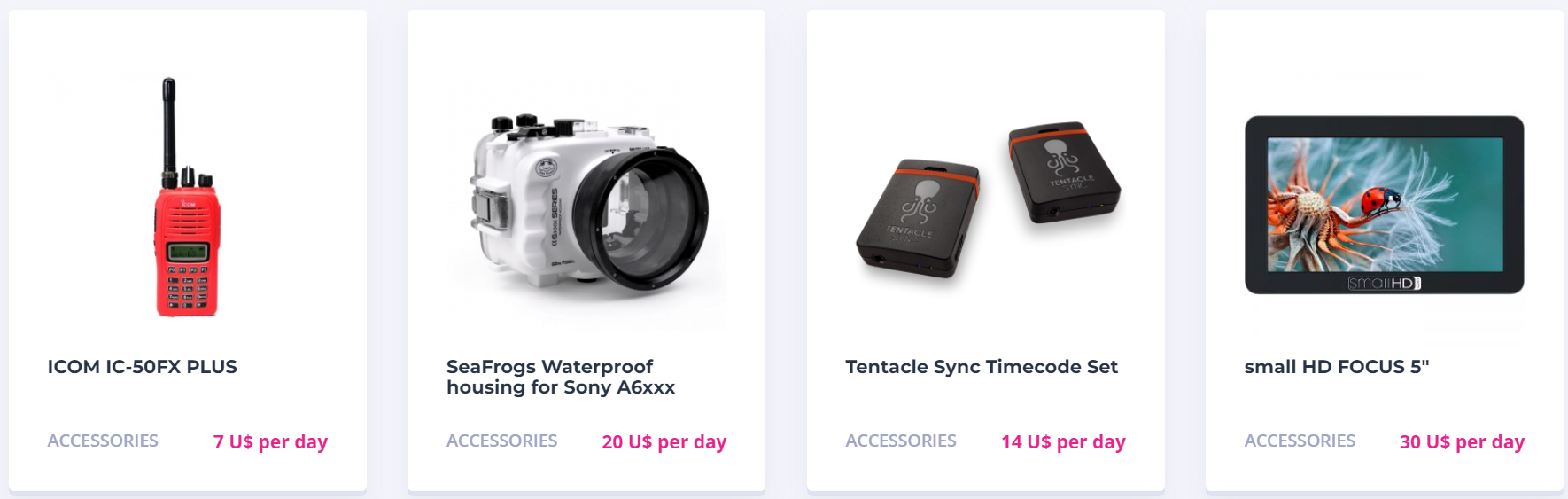Click ACCESSORIES category under SeaFrogs housing

[x=501, y=441]
